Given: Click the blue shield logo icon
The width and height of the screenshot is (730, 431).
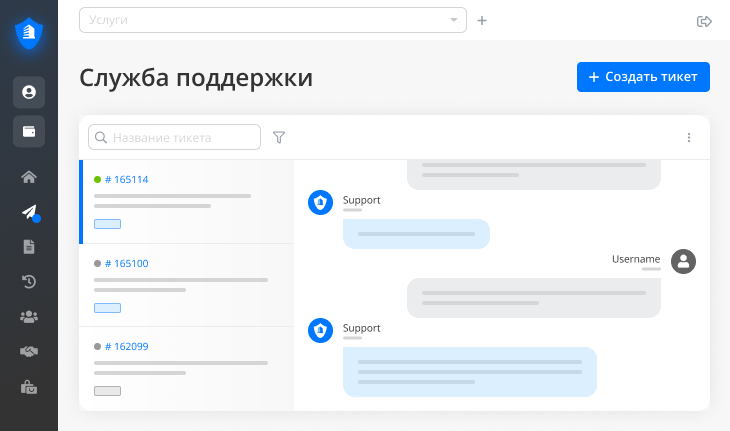Looking at the screenshot, I should tap(29, 34).
